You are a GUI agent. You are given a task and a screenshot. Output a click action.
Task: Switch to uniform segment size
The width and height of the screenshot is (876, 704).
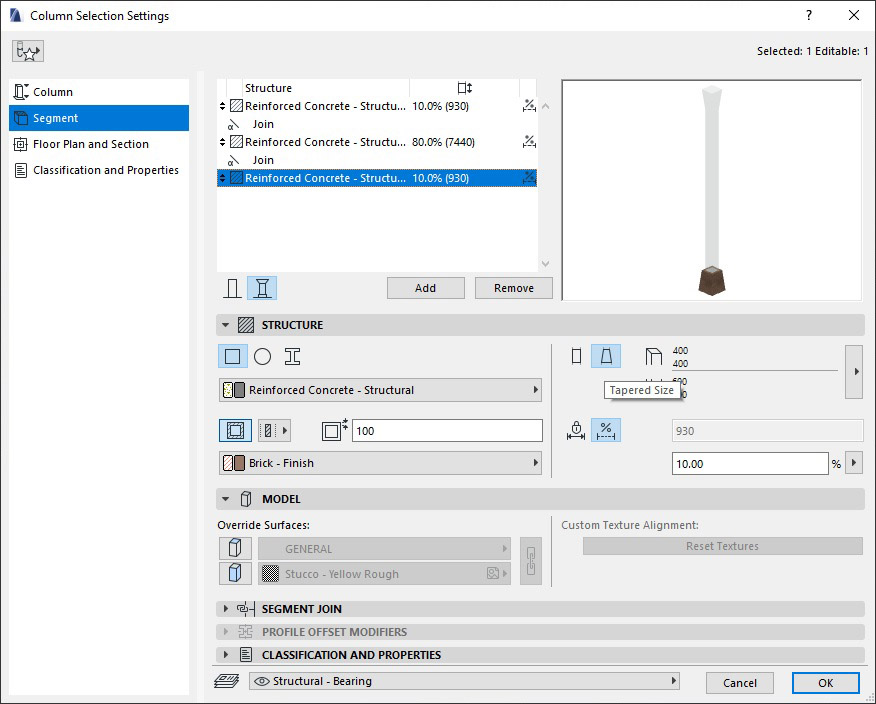click(577, 356)
